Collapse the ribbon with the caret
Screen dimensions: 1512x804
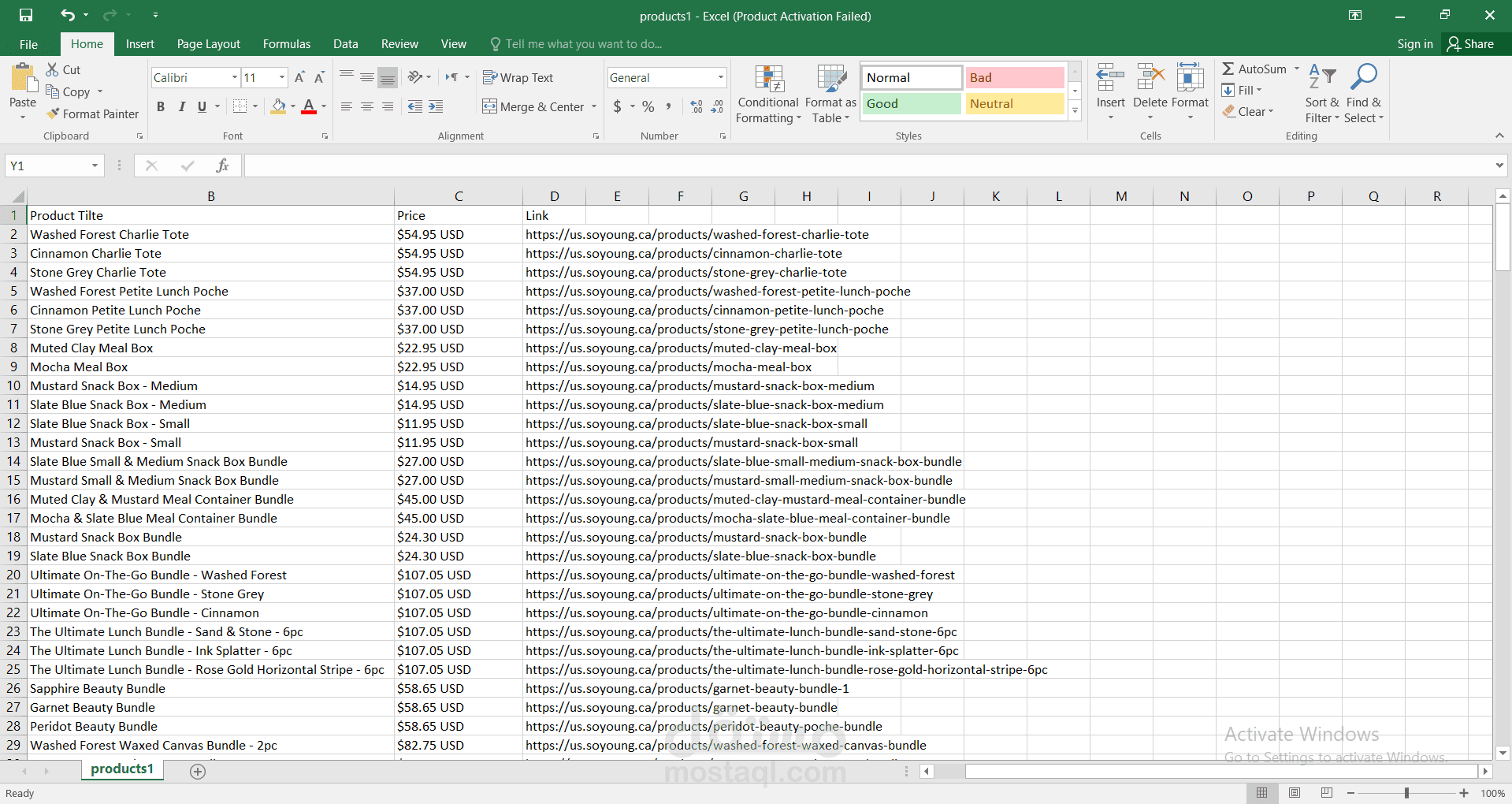tap(1499, 136)
